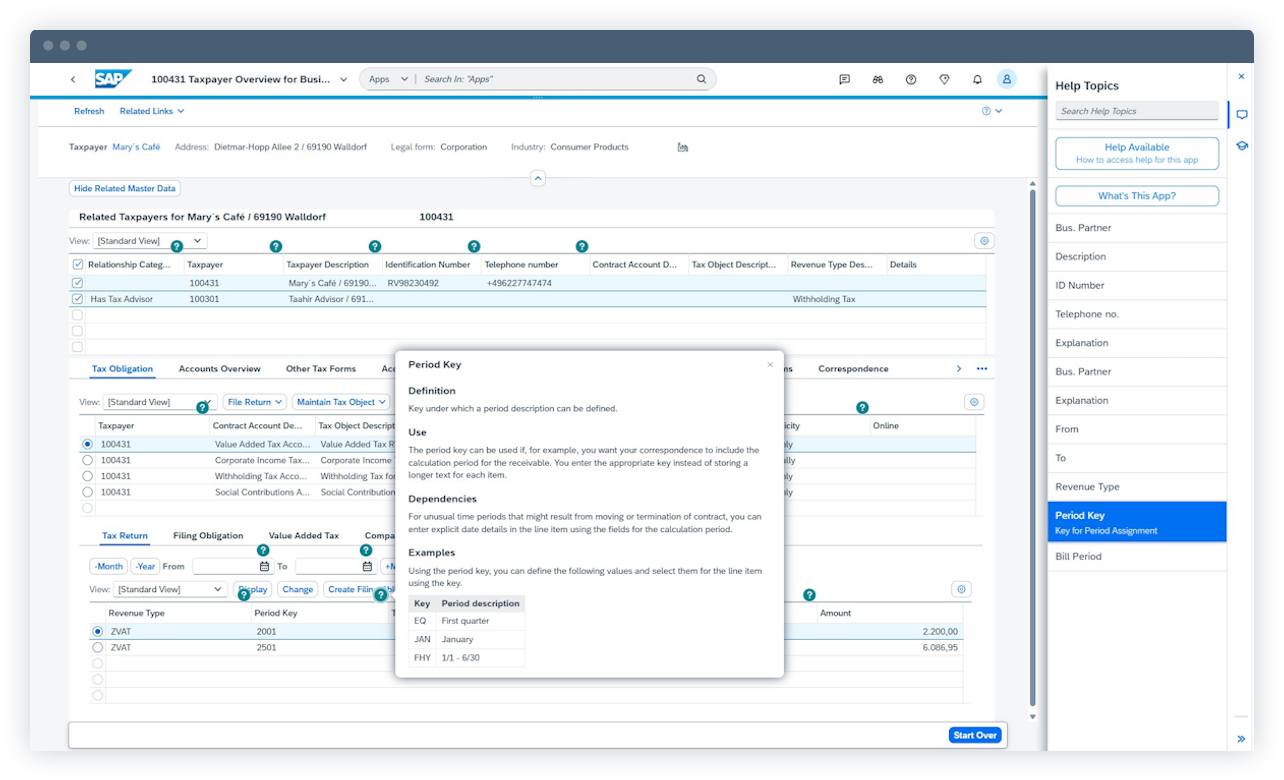The image size is (1284, 780).
Task: Open the Search In Apps scope dropdown
Action: click(x=386, y=78)
